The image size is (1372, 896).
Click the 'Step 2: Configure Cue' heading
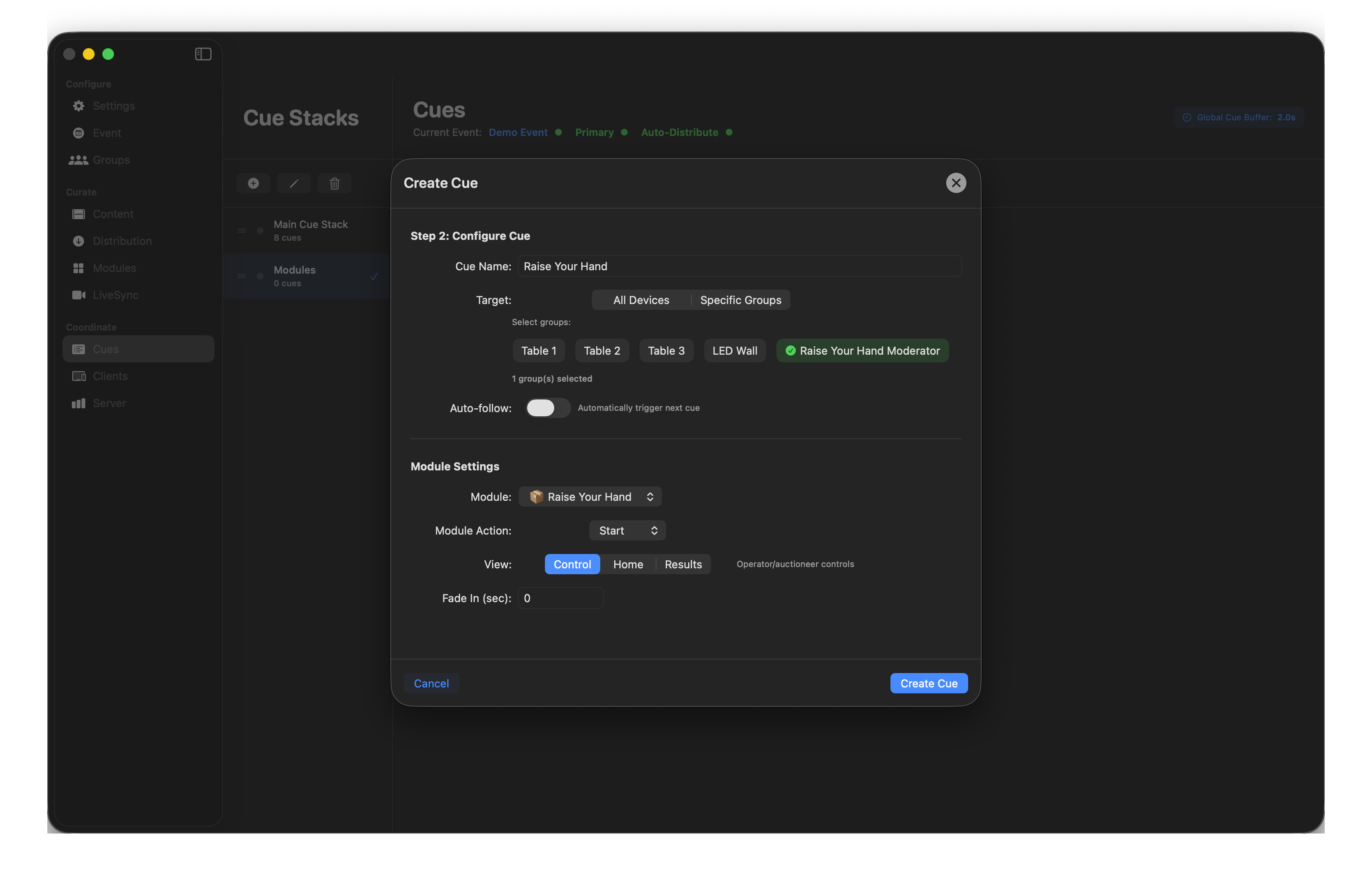tap(470, 236)
